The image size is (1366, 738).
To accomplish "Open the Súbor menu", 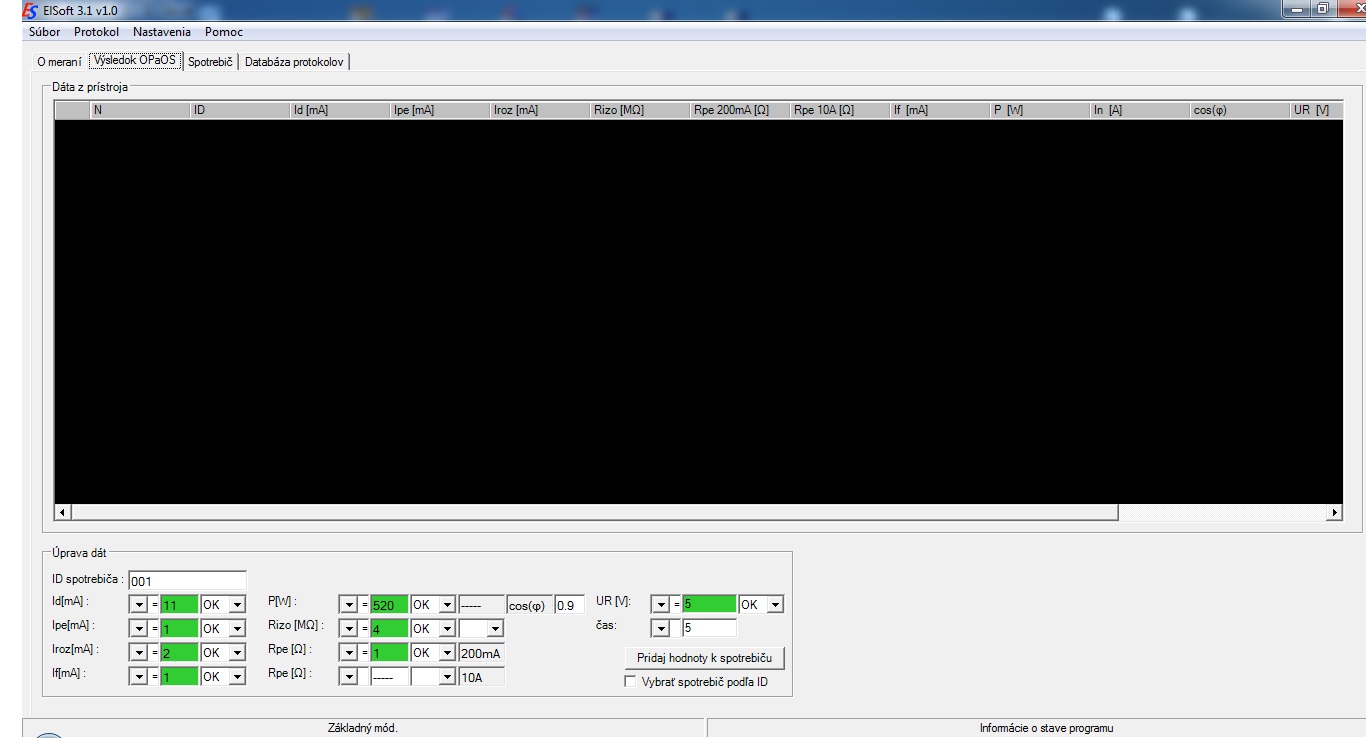I will (x=44, y=32).
